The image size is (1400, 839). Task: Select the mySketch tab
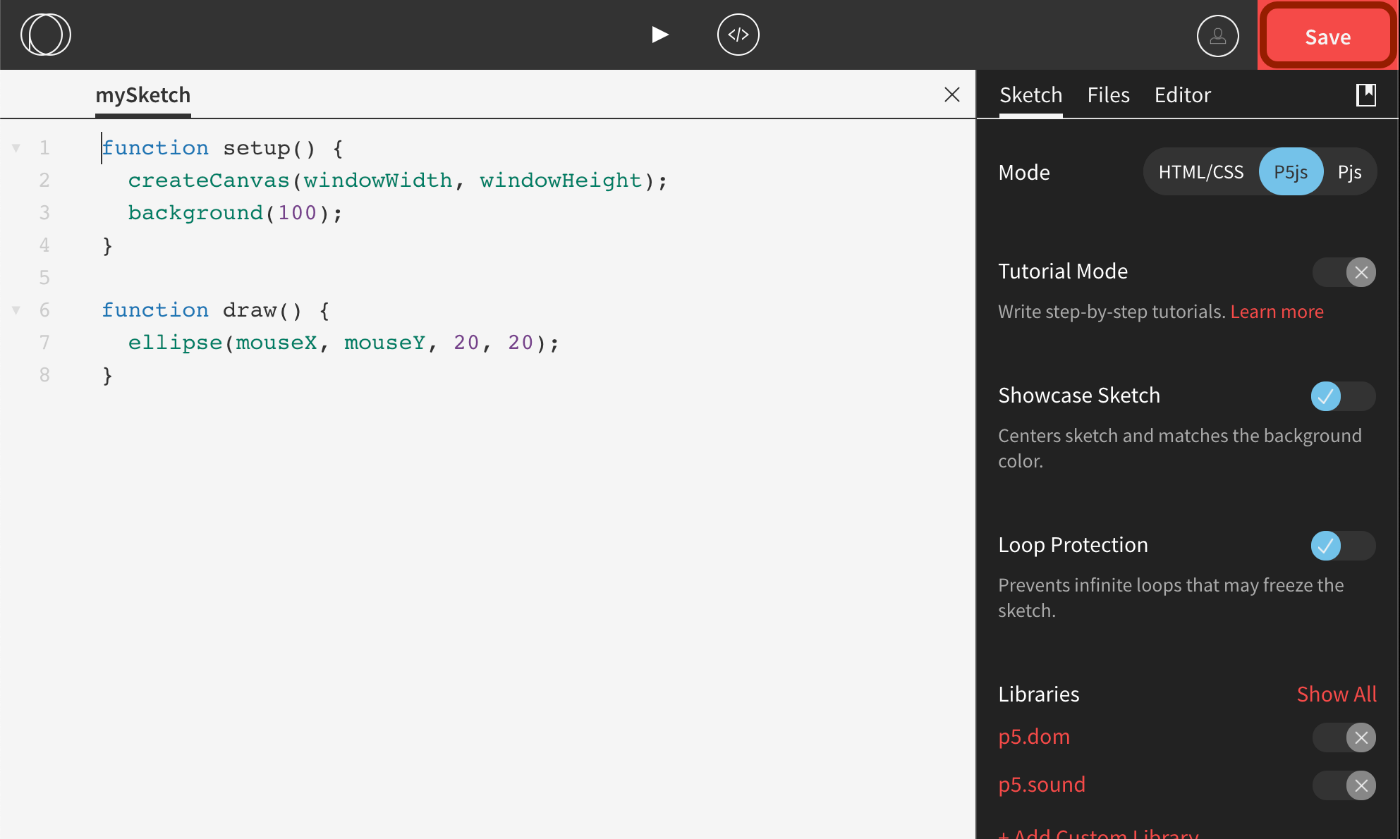pos(142,94)
